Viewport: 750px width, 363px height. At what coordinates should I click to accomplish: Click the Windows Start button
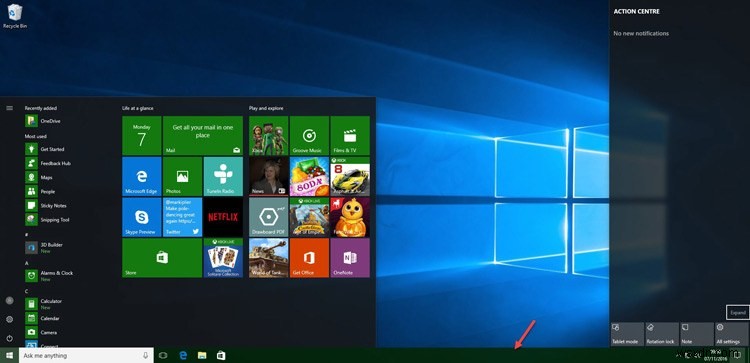tap(9, 355)
